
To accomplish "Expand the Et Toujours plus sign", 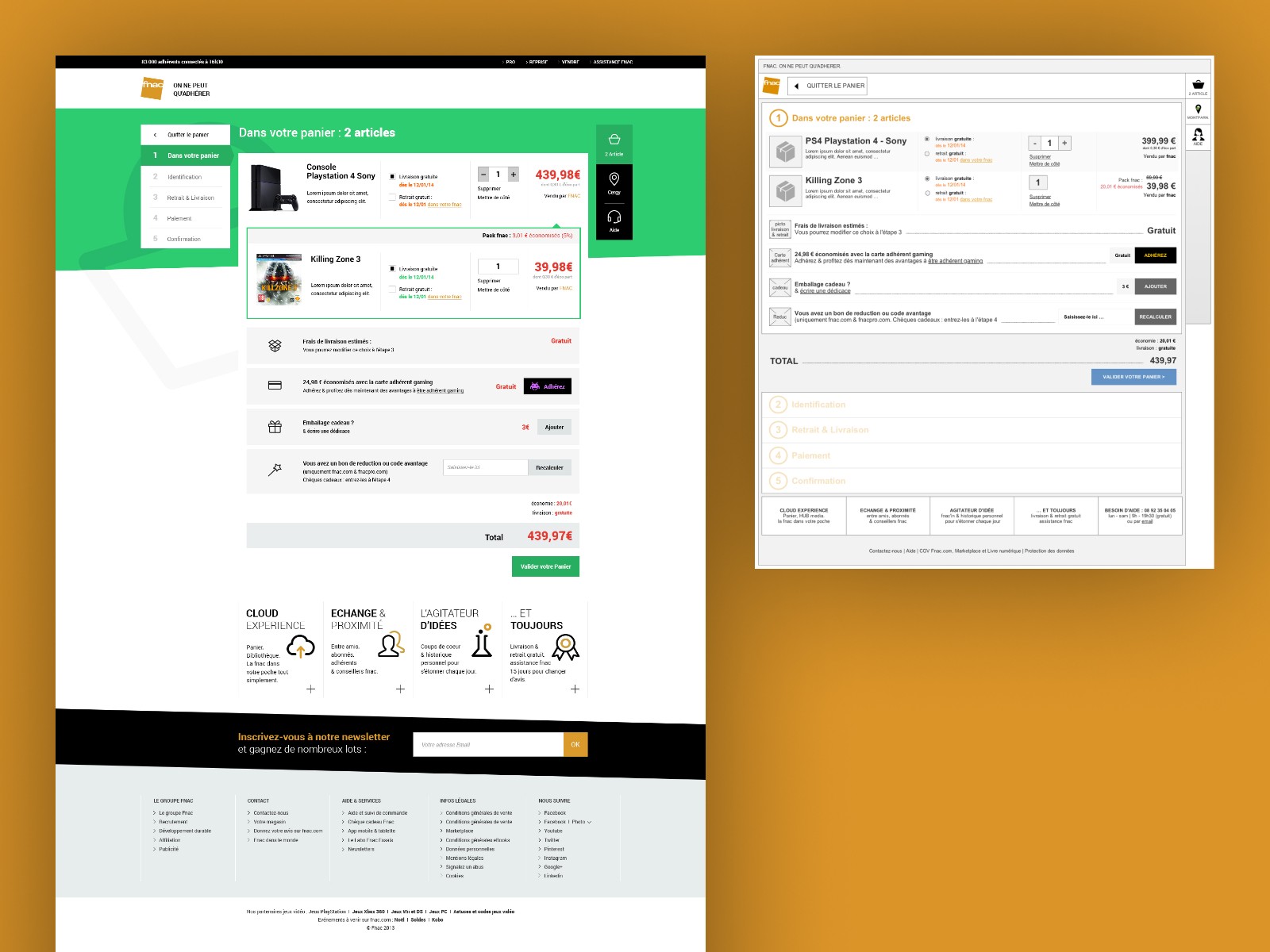I will point(575,689).
